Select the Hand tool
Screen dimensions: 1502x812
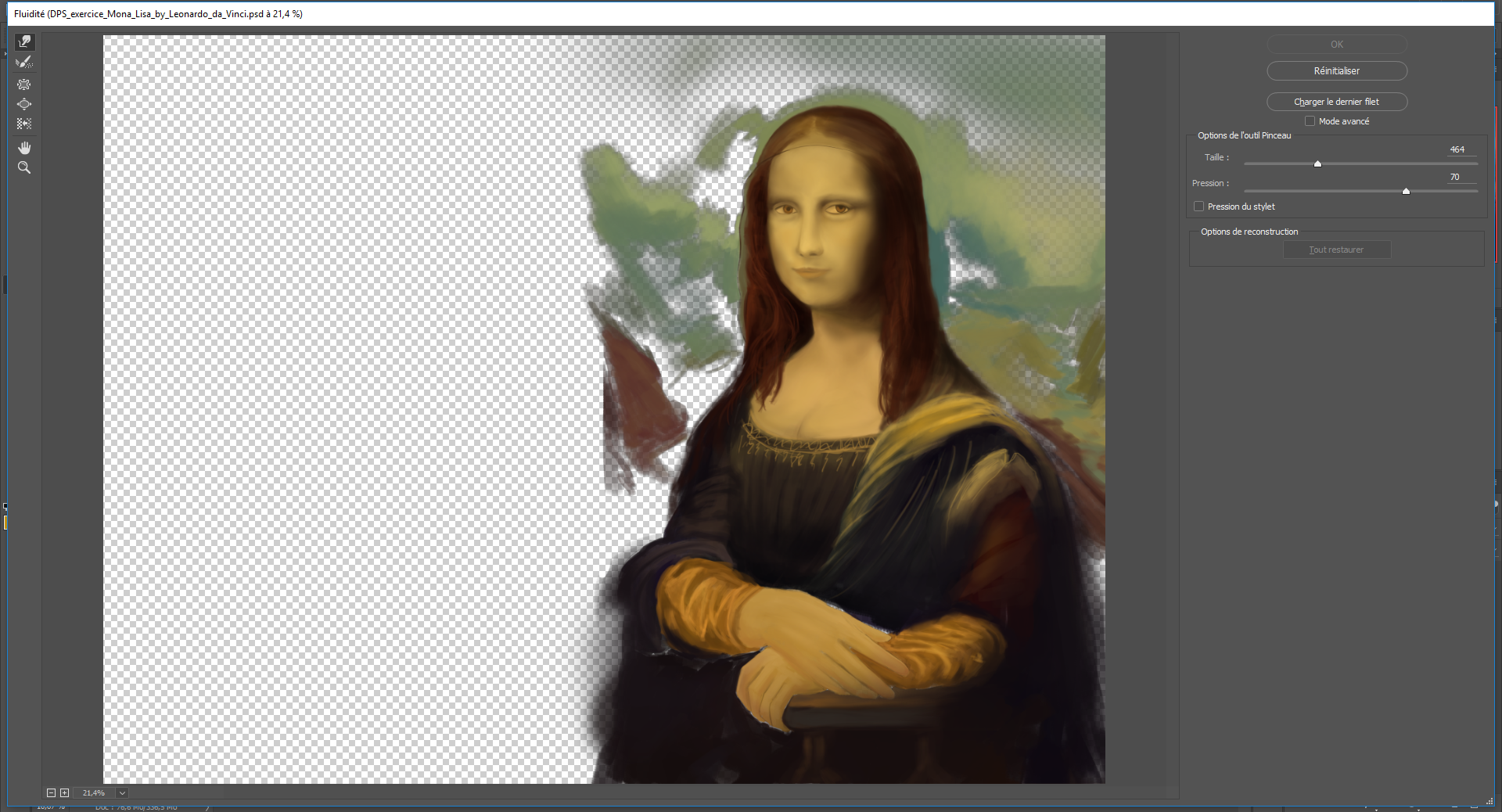[x=24, y=147]
